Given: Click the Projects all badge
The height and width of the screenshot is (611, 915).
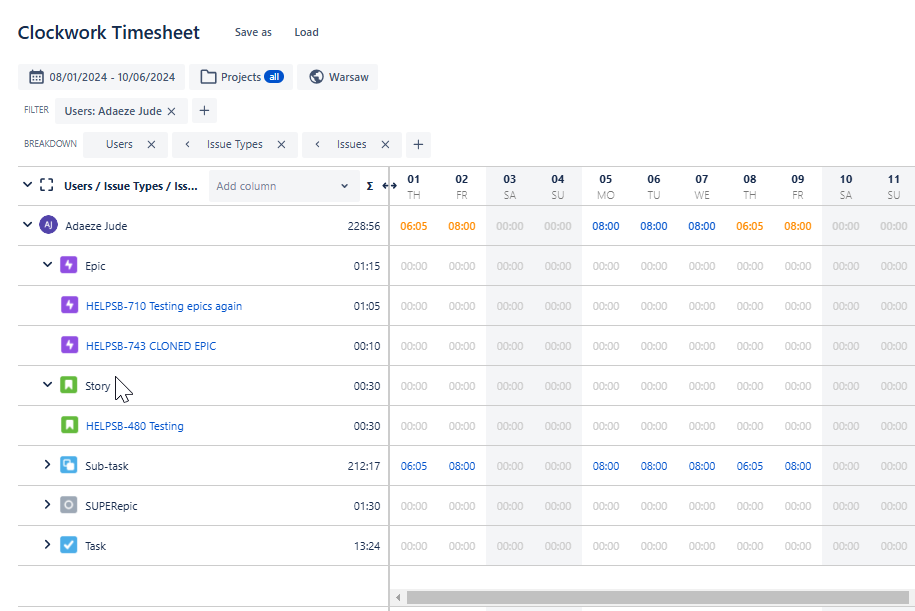Looking at the screenshot, I should click(274, 77).
